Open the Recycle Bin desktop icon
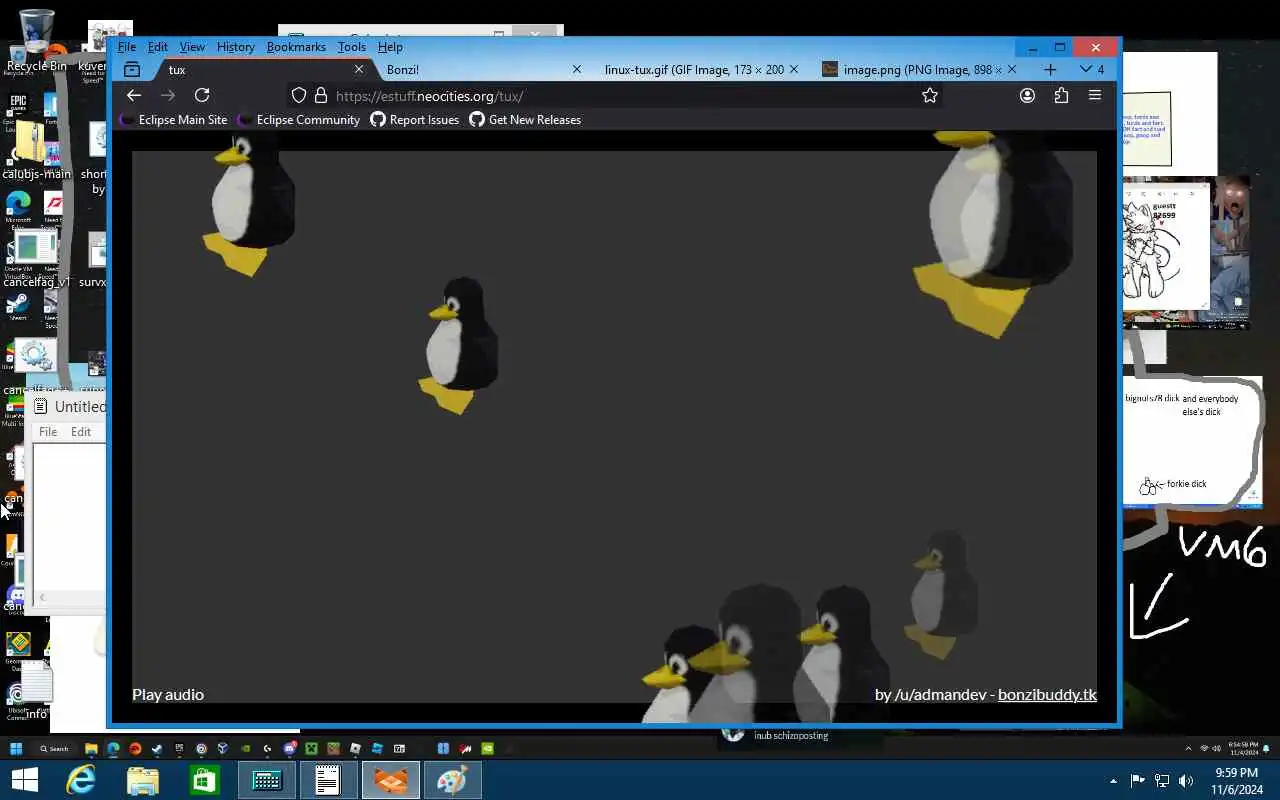1280x800 pixels. point(36,42)
